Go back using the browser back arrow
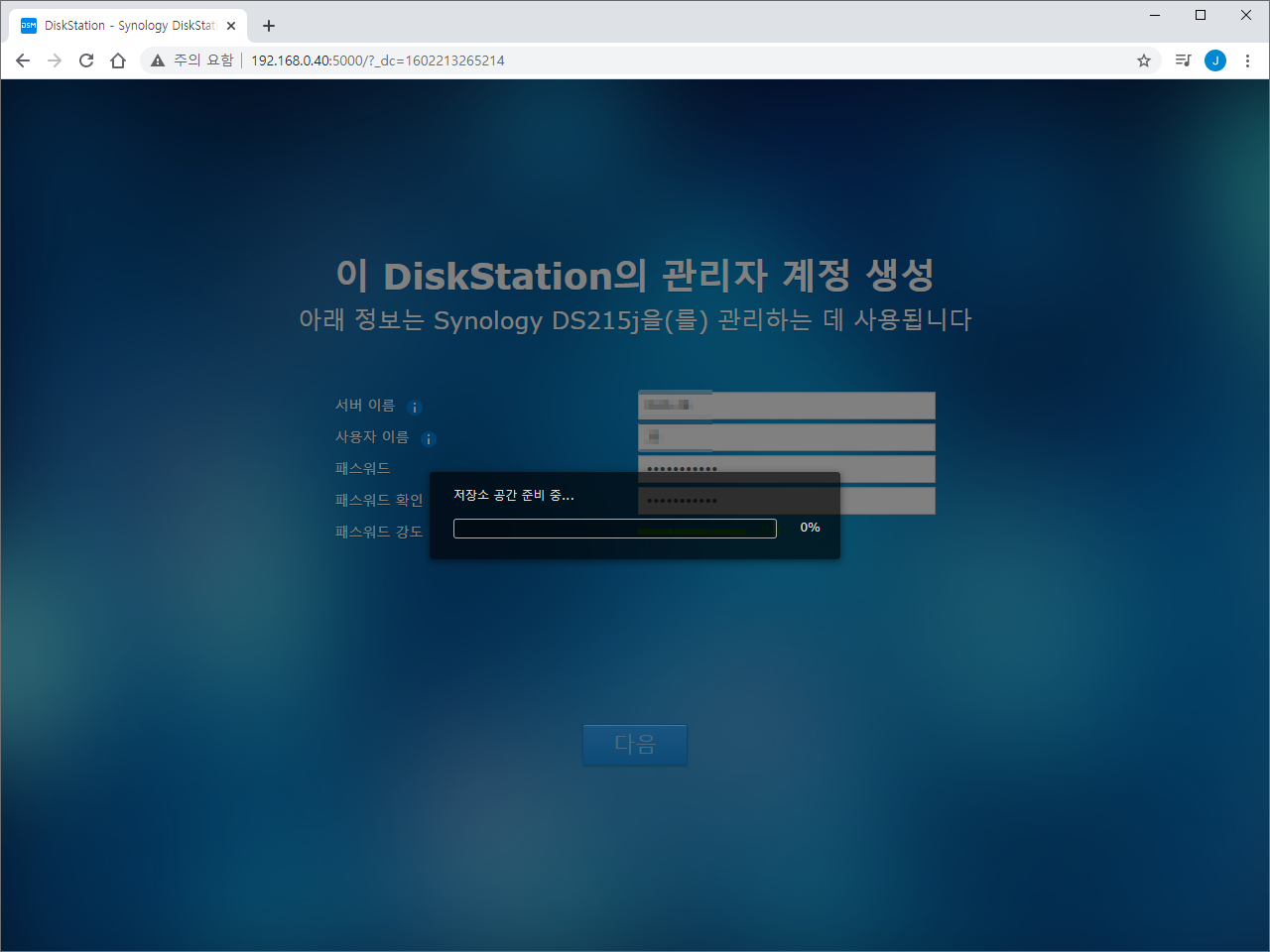This screenshot has height=952, width=1270. pos(23,60)
